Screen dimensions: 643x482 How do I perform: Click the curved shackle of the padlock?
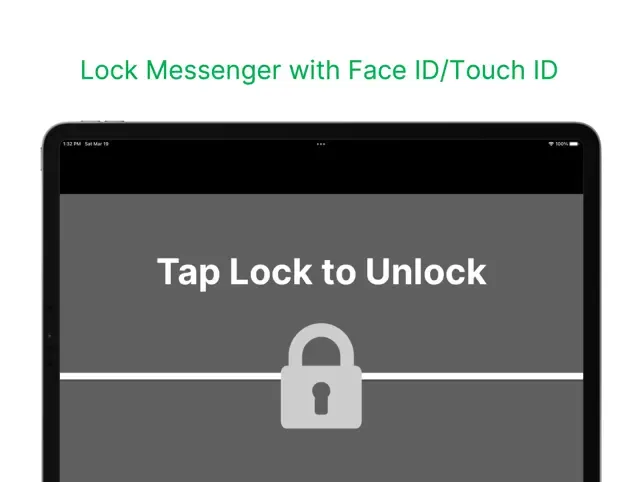point(321,345)
